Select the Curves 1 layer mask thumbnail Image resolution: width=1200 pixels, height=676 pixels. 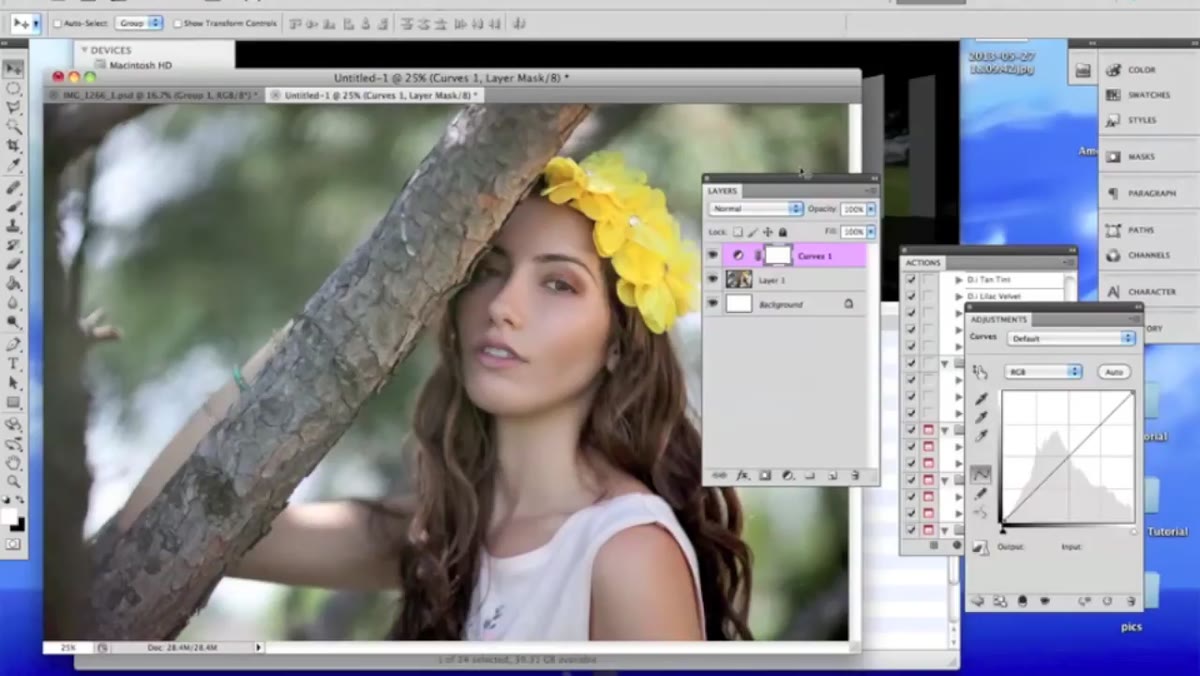click(x=778, y=256)
